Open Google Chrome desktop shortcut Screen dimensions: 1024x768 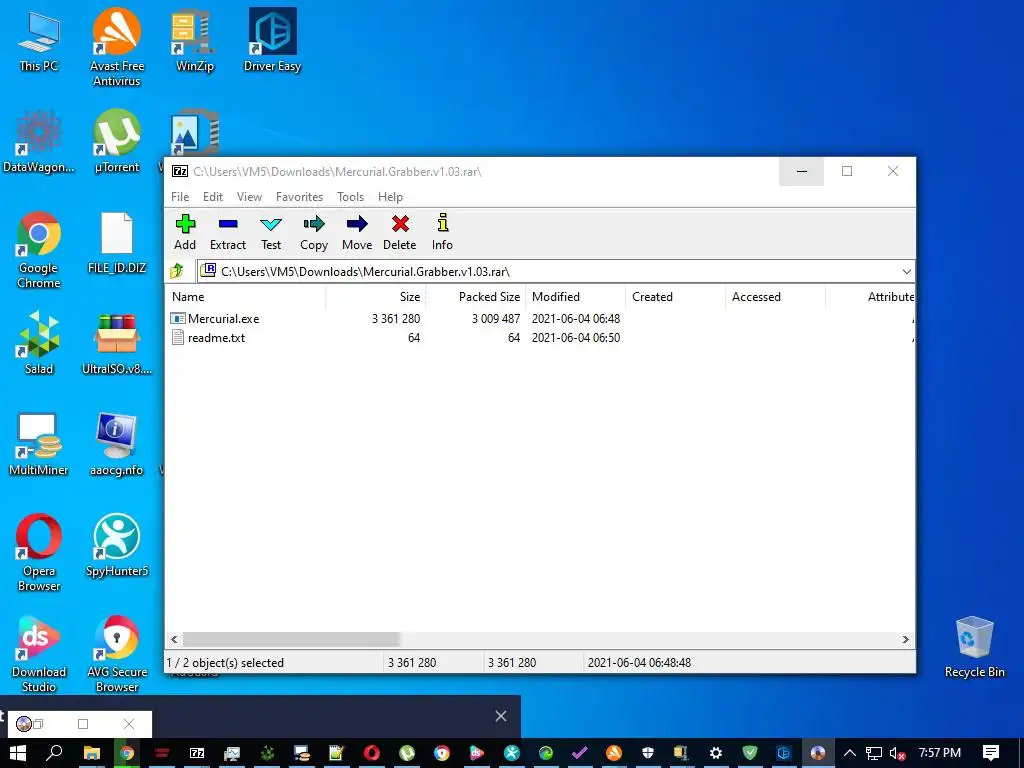coord(39,249)
